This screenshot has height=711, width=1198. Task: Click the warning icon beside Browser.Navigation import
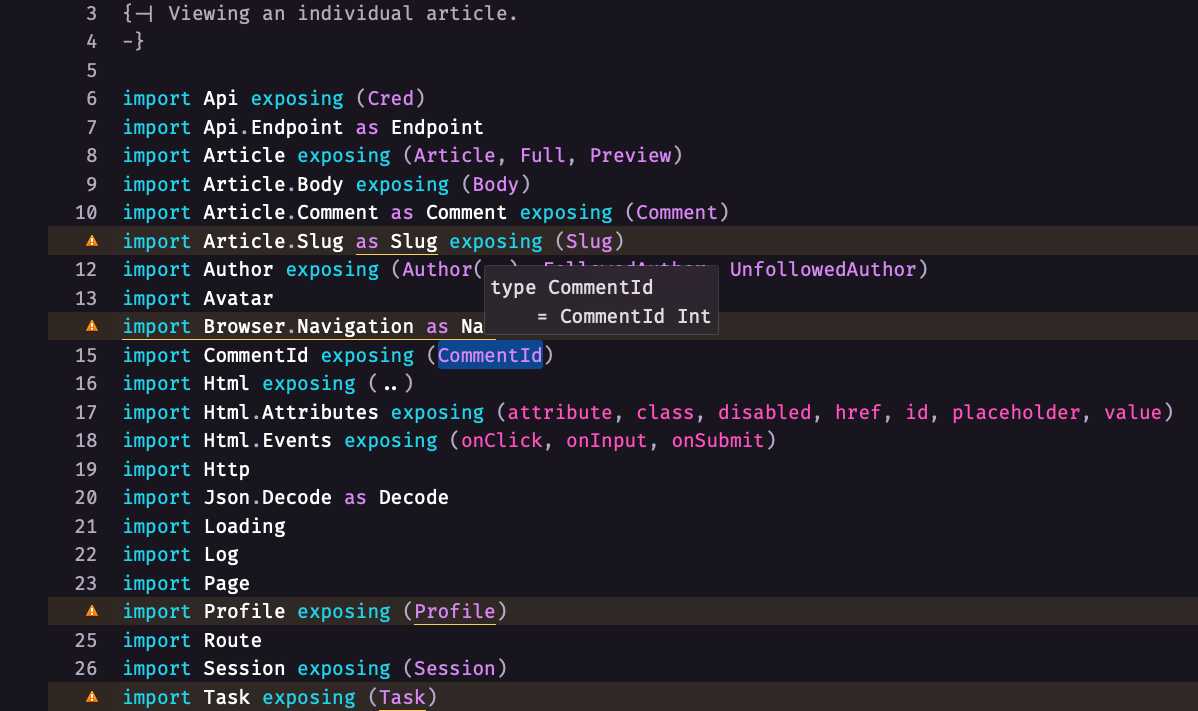point(92,326)
